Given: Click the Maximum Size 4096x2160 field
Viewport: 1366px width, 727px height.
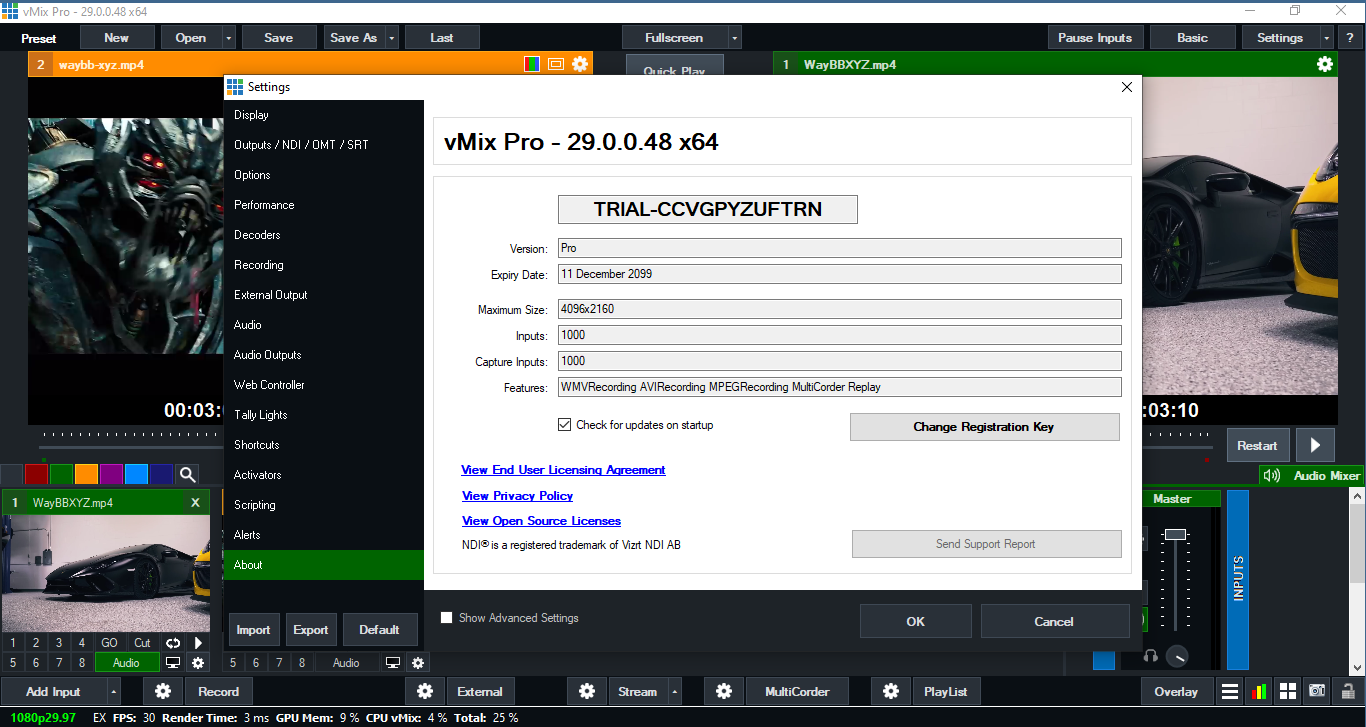Looking at the screenshot, I should (x=839, y=309).
